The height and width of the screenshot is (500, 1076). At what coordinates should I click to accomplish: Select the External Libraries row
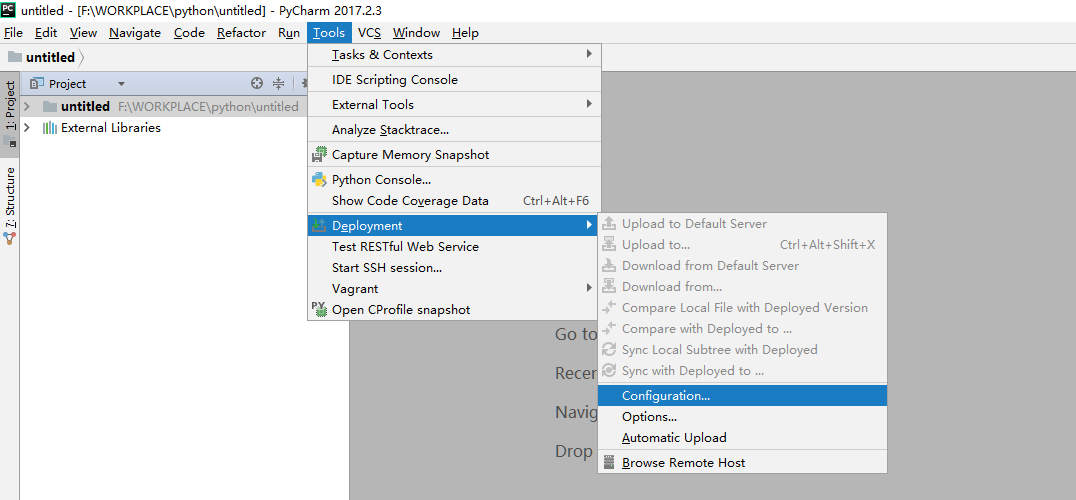coord(163,128)
